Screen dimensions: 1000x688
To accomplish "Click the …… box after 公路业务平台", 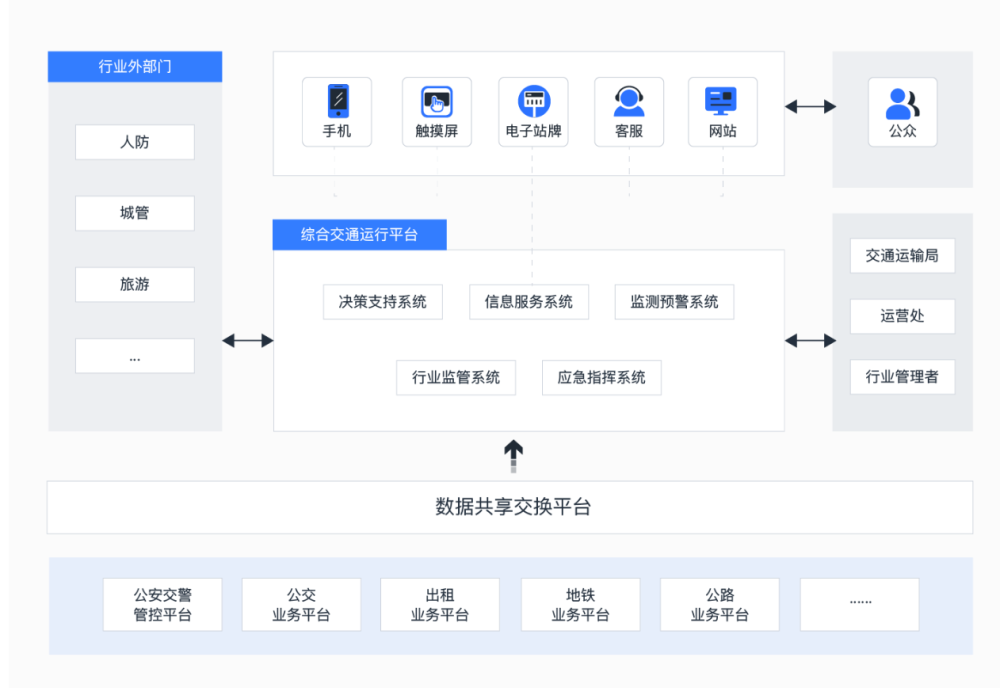I will (x=860, y=604).
